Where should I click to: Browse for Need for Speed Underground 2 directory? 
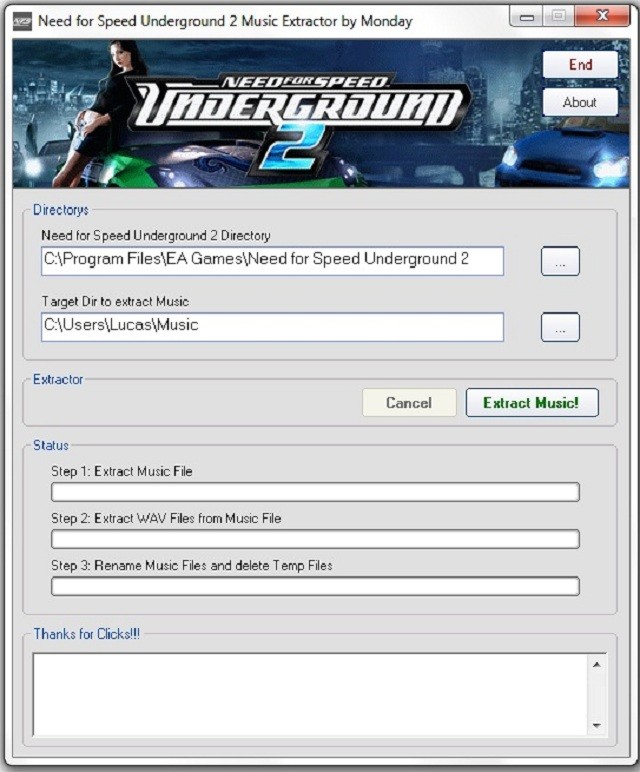click(x=560, y=262)
